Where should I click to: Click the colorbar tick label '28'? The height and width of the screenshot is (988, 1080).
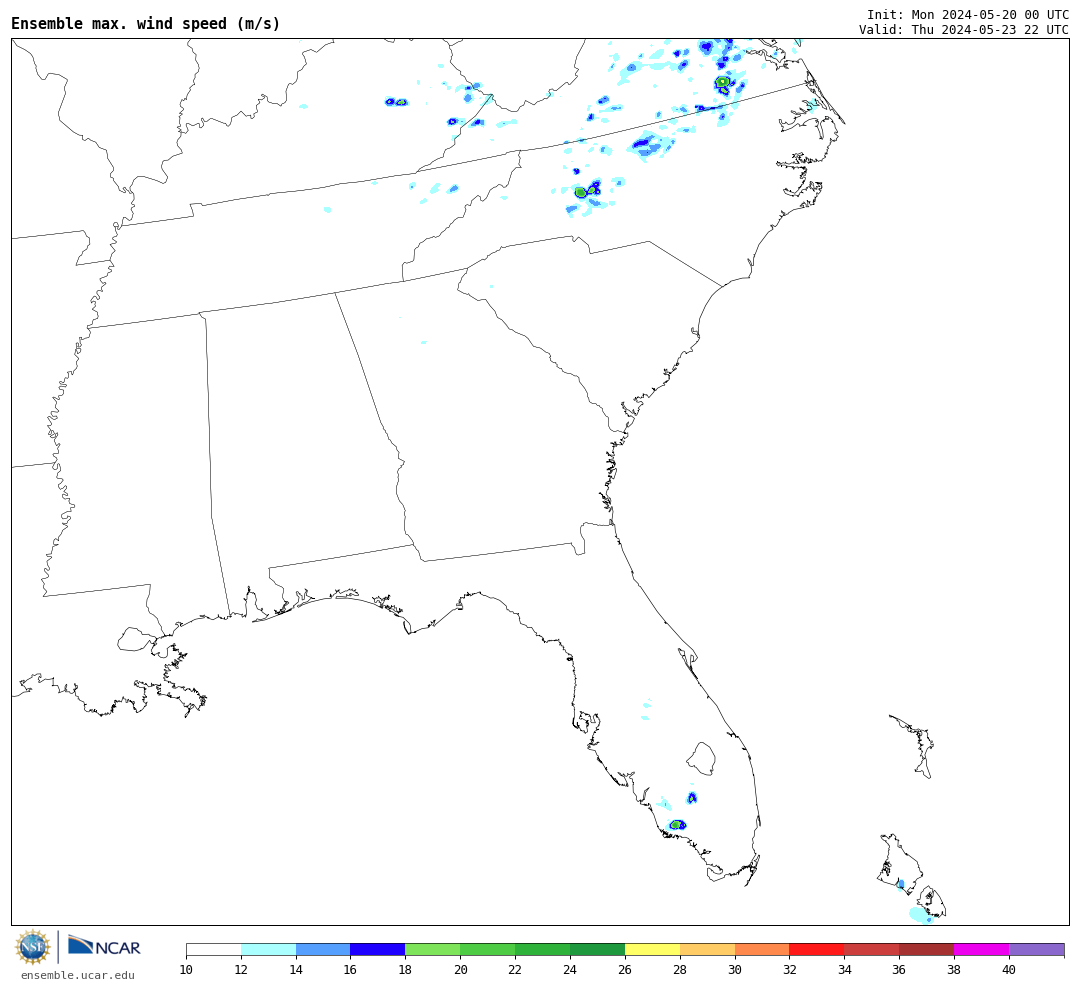tap(680, 970)
